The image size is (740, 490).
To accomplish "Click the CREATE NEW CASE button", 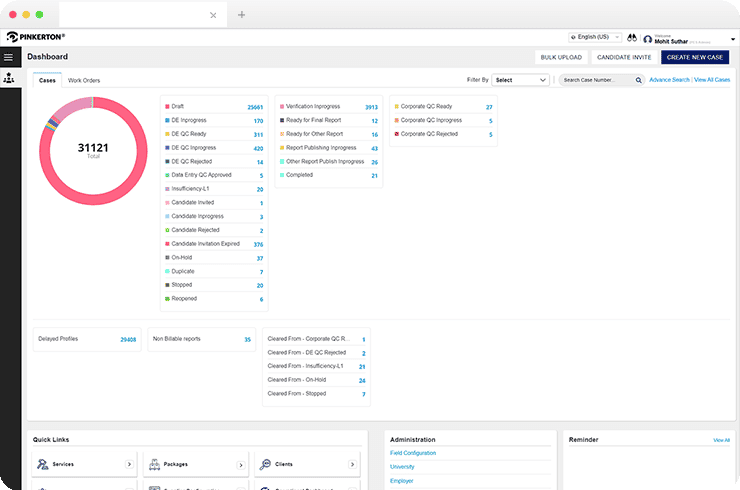I will [695, 57].
